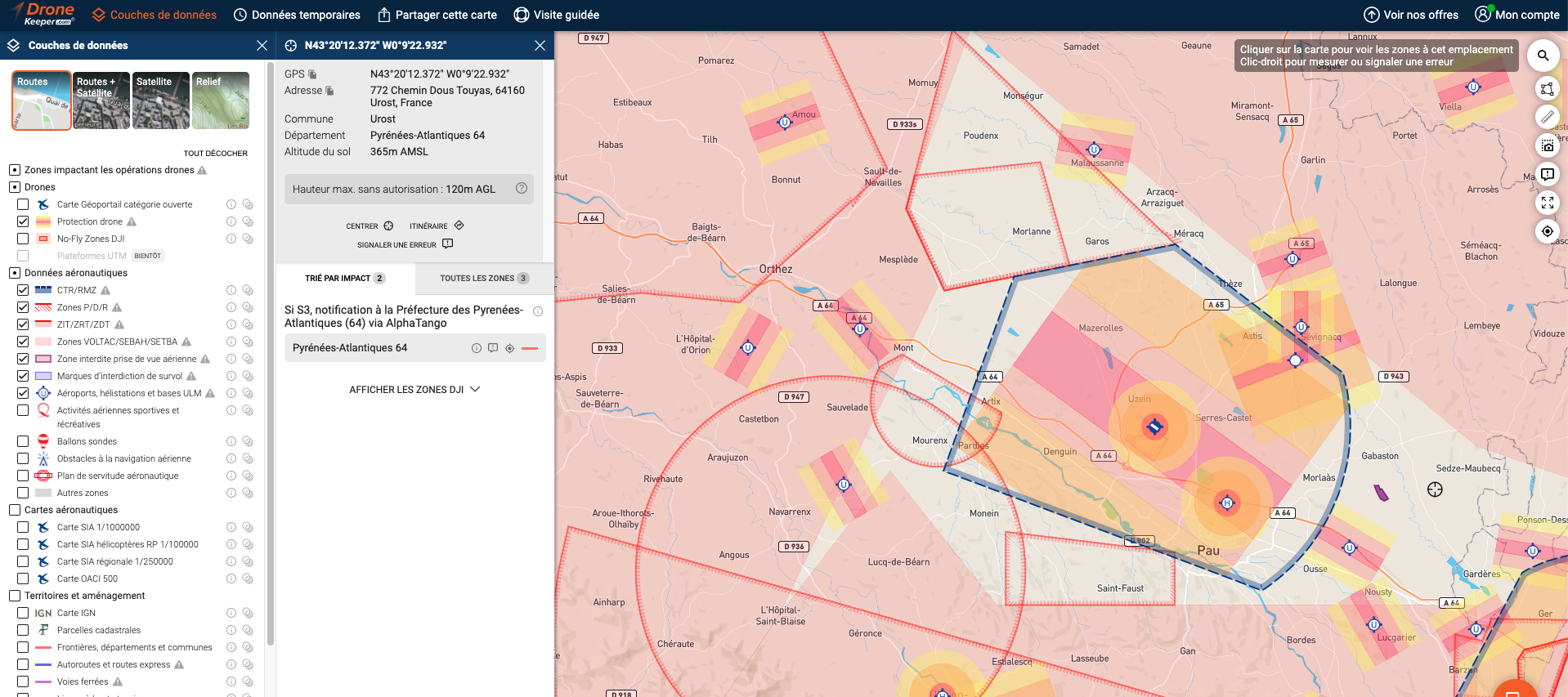Collapse Zones impactant les opérations drones group

pyautogui.click(x=14, y=170)
